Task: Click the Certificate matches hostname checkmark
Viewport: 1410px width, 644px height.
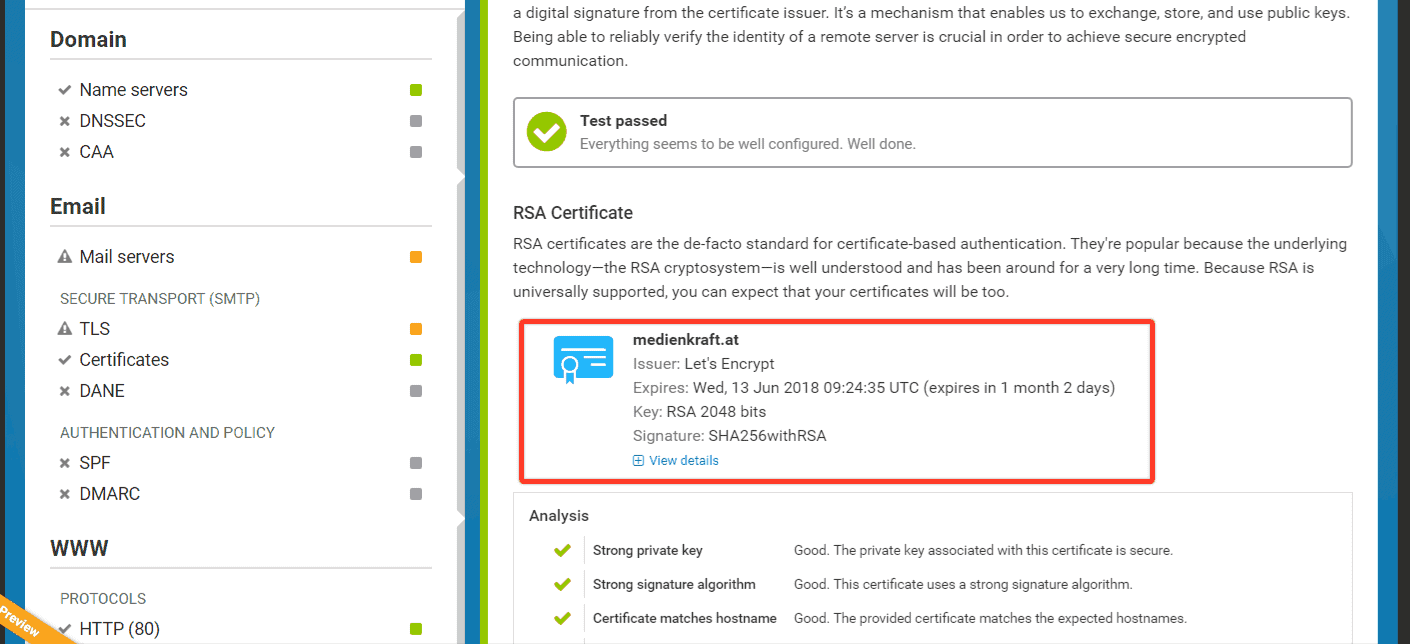Action: pyautogui.click(x=562, y=618)
